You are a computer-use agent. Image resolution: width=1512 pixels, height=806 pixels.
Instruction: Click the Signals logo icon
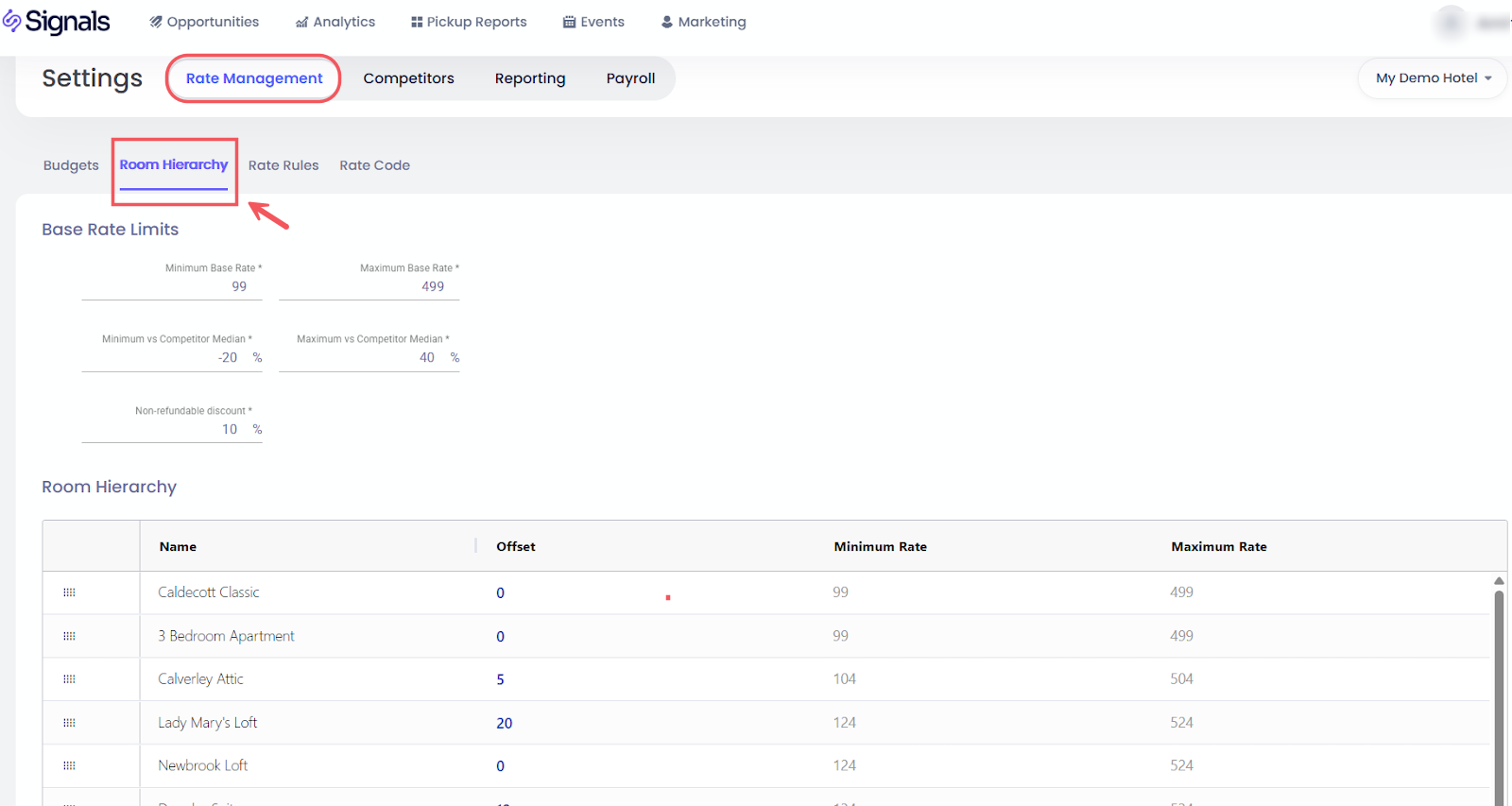pos(12,22)
